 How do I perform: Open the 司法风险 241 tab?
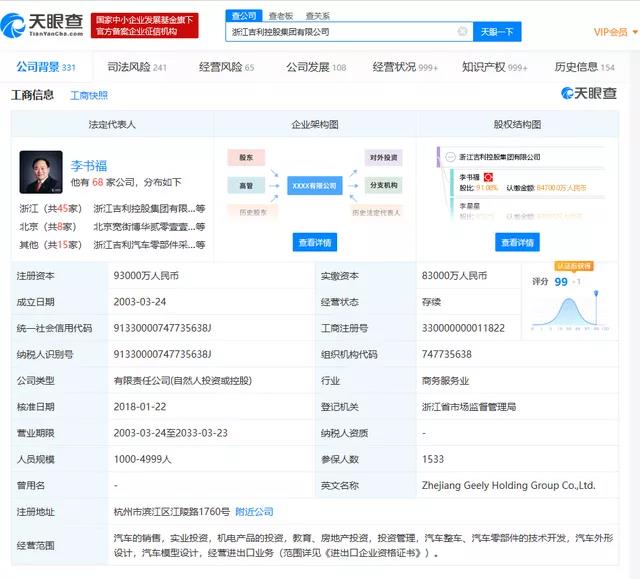[x=137, y=67]
